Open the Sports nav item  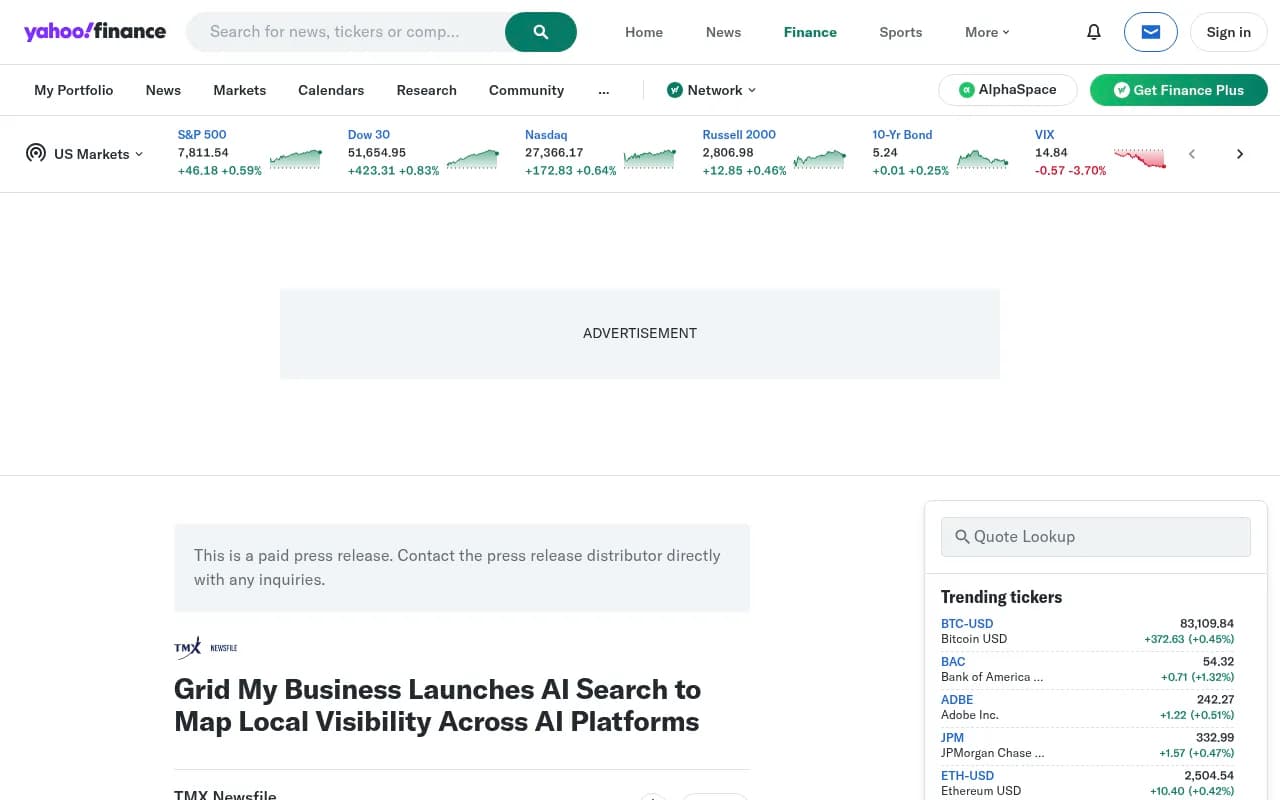901,32
